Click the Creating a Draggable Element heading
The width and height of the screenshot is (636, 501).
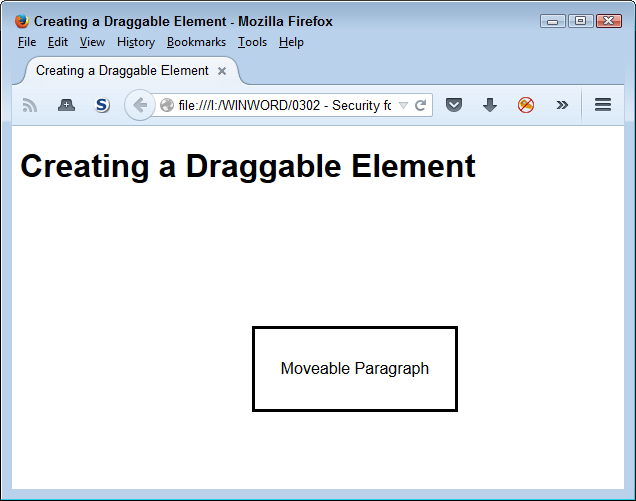[x=248, y=166]
